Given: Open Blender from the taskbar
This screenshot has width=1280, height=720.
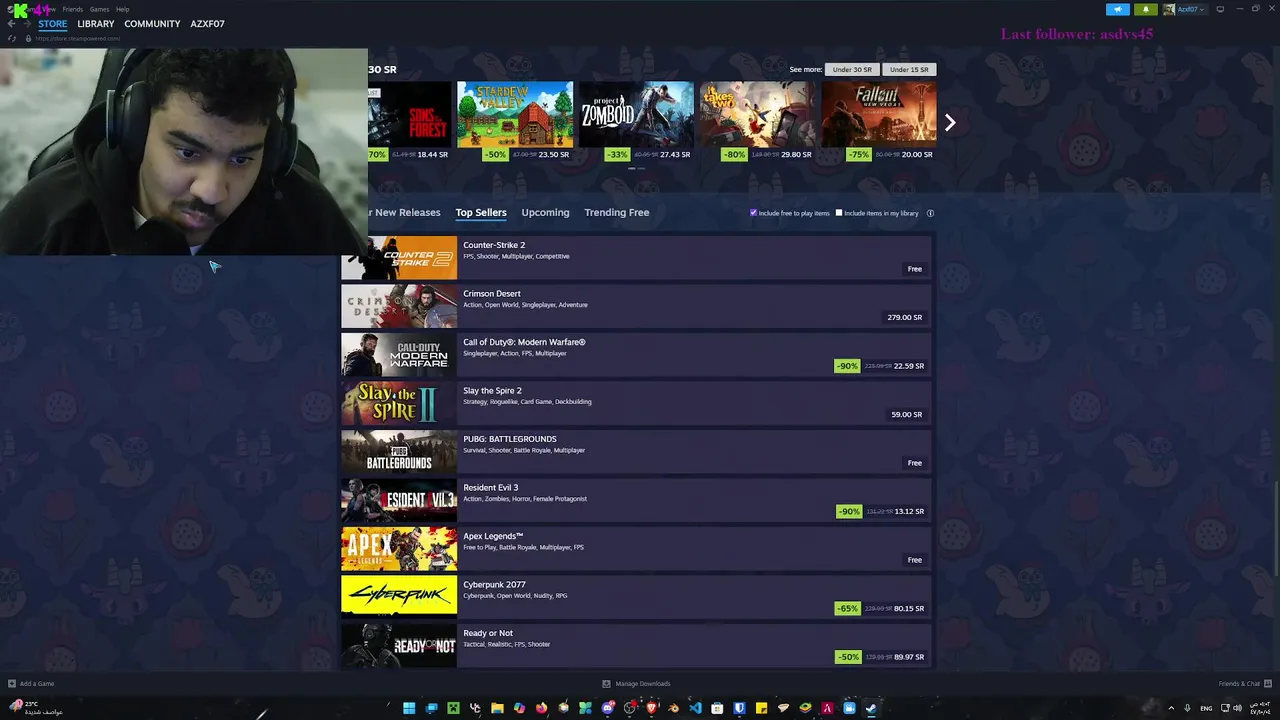Looking at the screenshot, I should (x=673, y=708).
